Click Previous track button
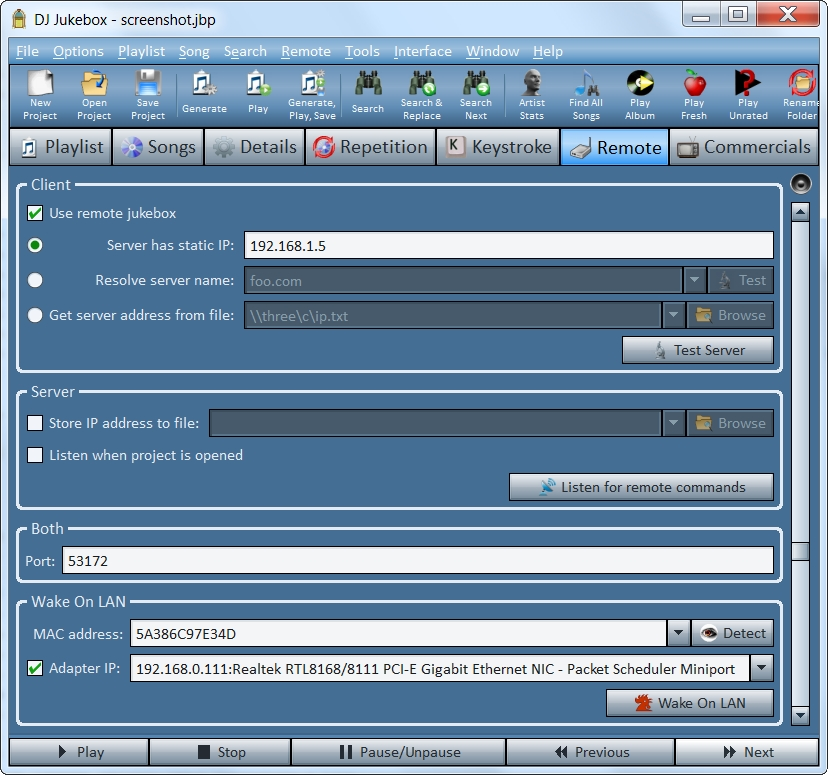The height and width of the screenshot is (775, 828). tap(590, 752)
